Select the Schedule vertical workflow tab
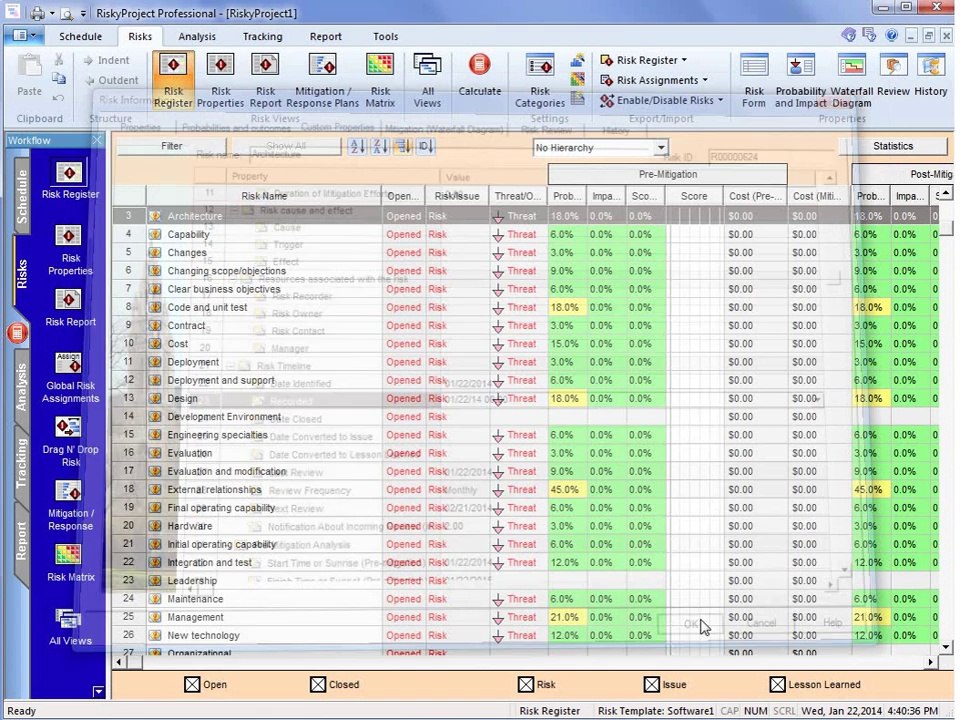The height and width of the screenshot is (720, 960). coord(21,197)
